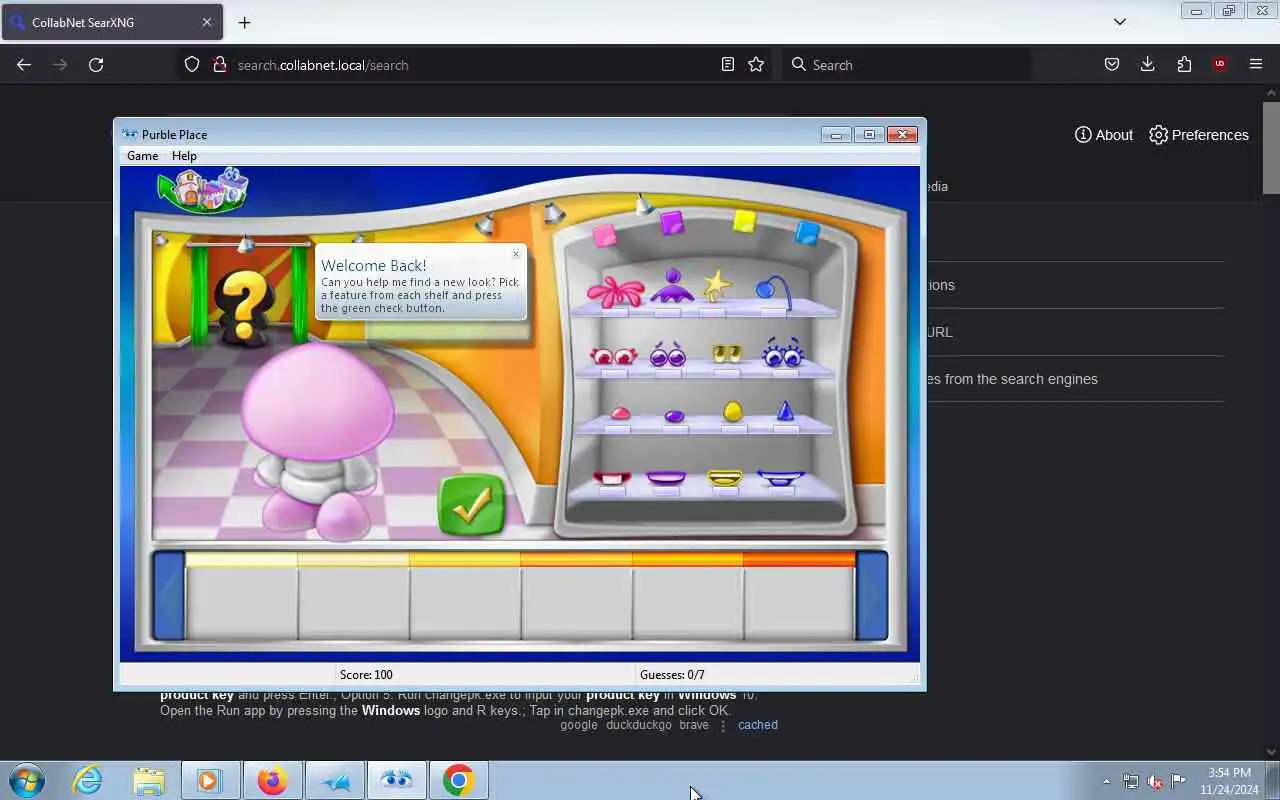Click the purple color cube
The width and height of the screenshot is (1280, 800).
672,222
